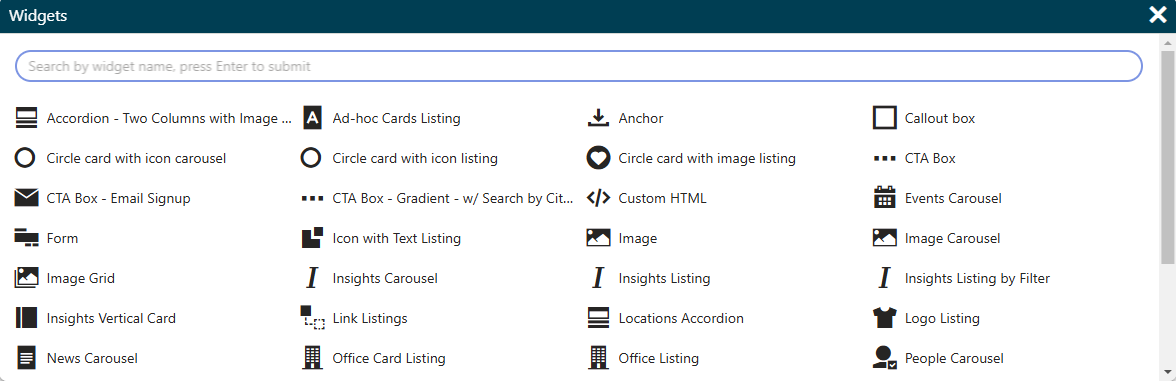Choose the Ad-hoc Cards Listing label
Image resolution: width=1176 pixels, height=381 pixels.
click(x=396, y=118)
